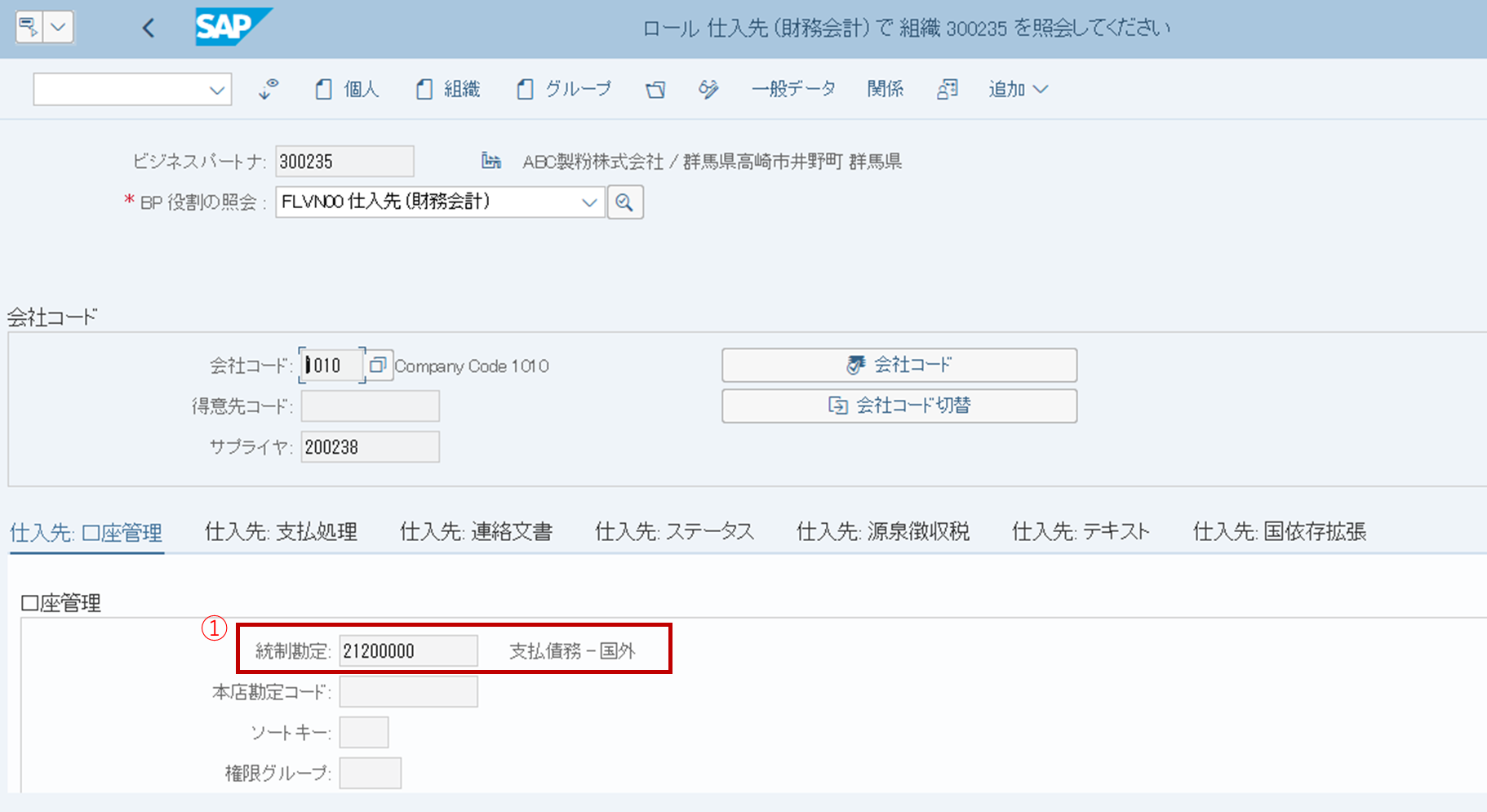Open search help magnifier next to BP role
The height and width of the screenshot is (812, 1487).
[625, 202]
